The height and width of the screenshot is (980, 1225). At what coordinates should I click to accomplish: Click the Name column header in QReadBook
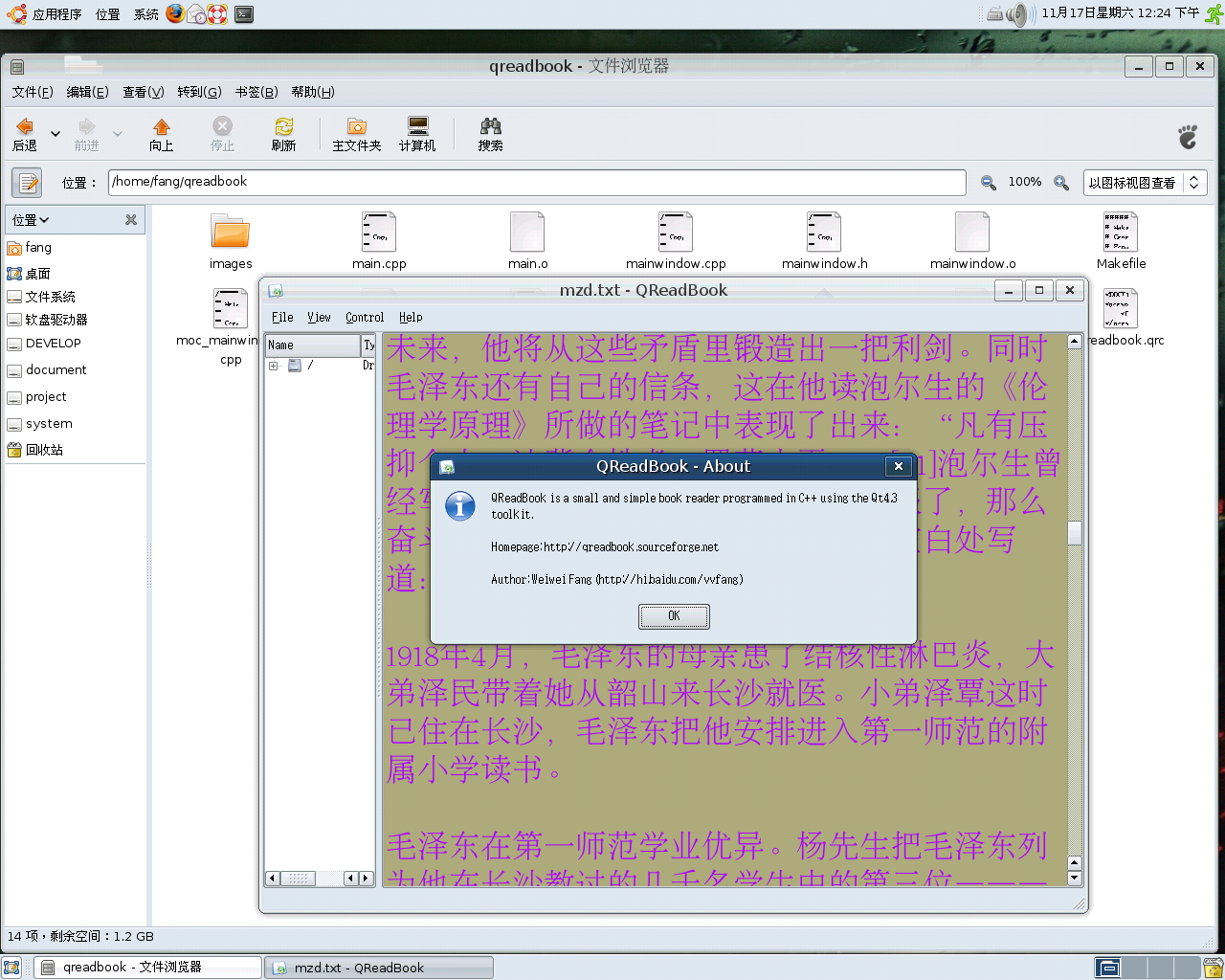[x=312, y=345]
